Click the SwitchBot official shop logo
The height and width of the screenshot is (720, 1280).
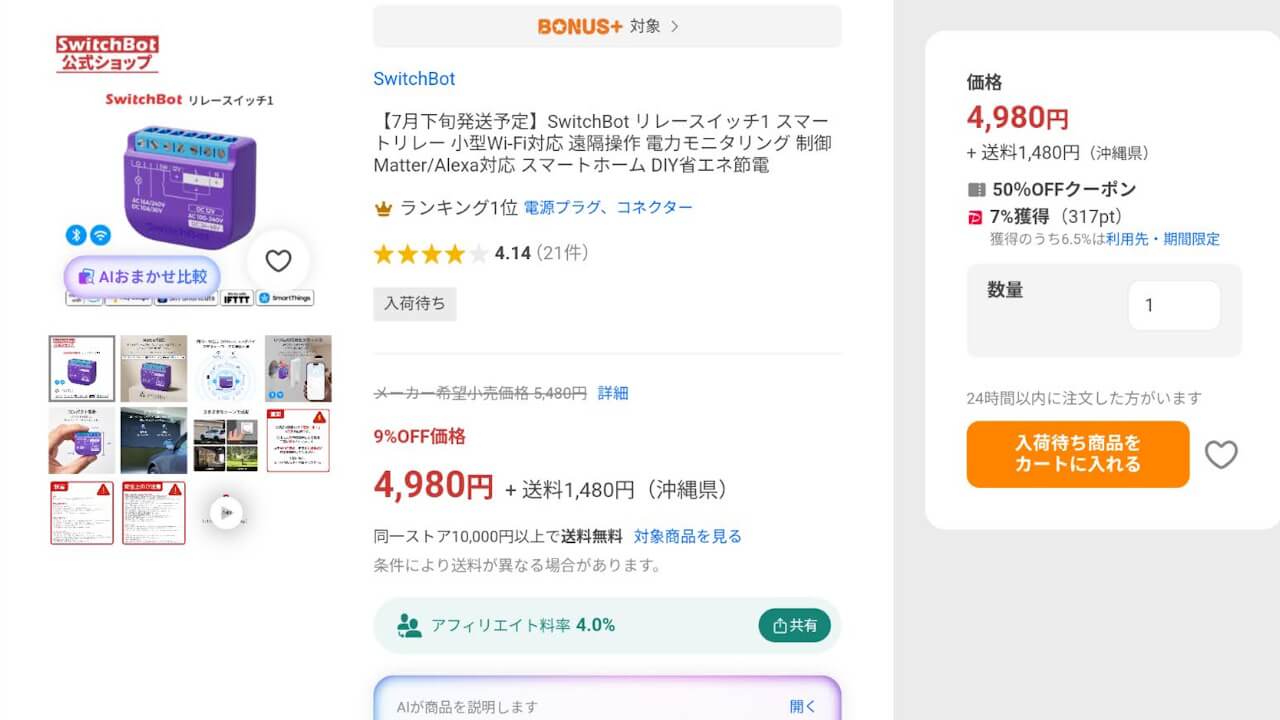(107, 53)
